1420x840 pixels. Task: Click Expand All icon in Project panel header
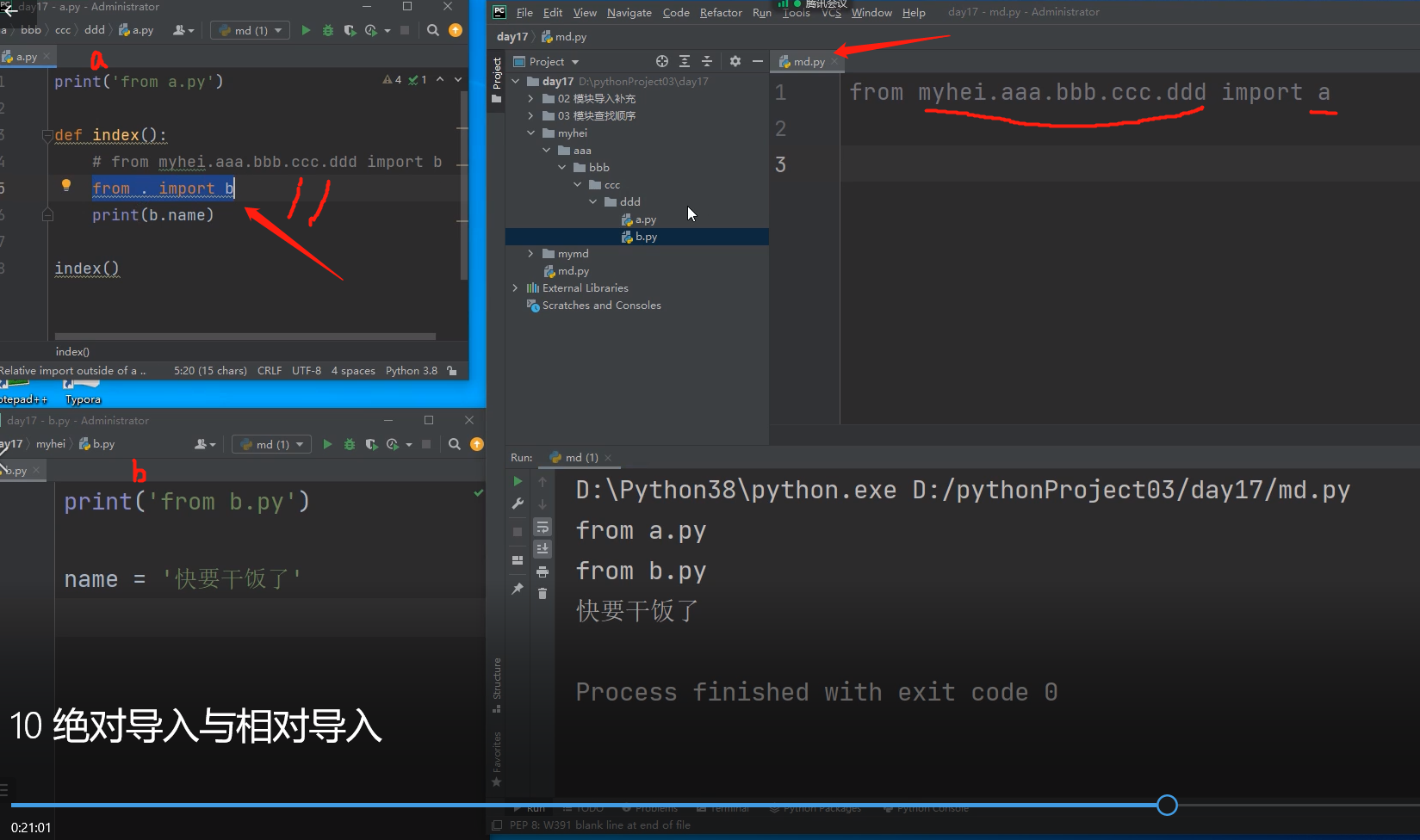pos(685,61)
